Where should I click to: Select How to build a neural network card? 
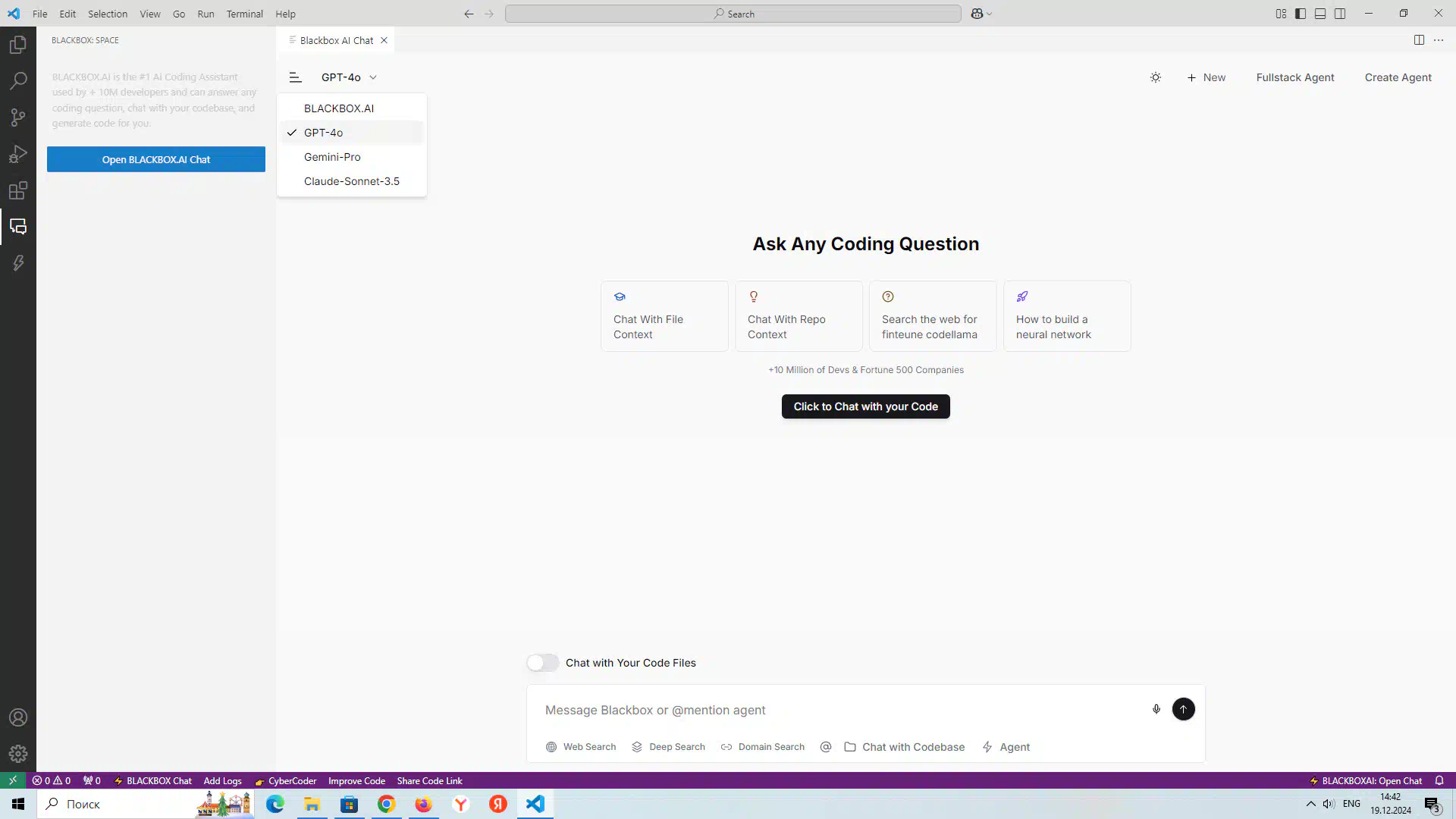[1067, 316]
